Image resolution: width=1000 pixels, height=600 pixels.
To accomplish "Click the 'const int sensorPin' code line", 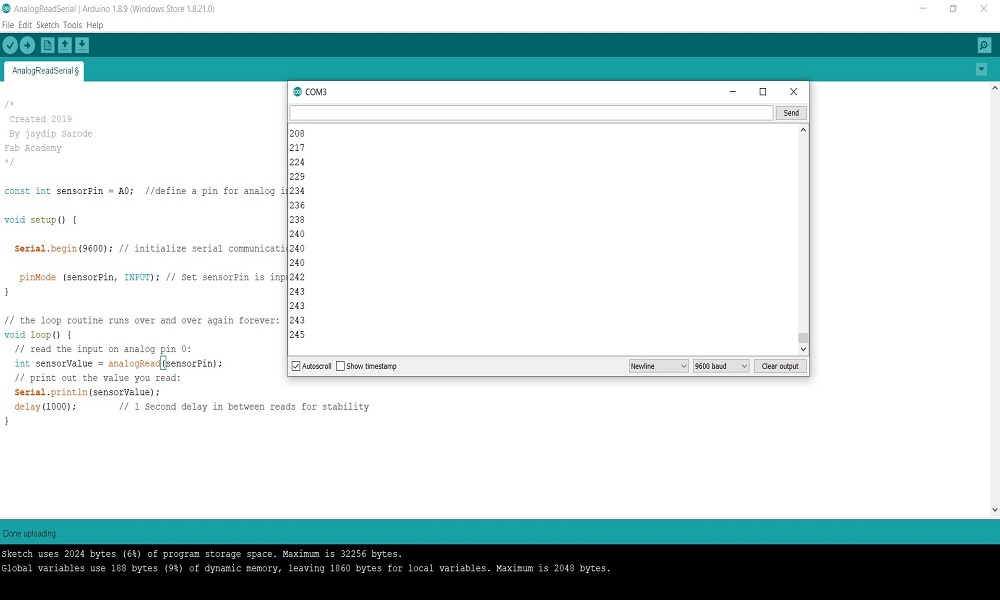I will pyautogui.click(x=145, y=191).
